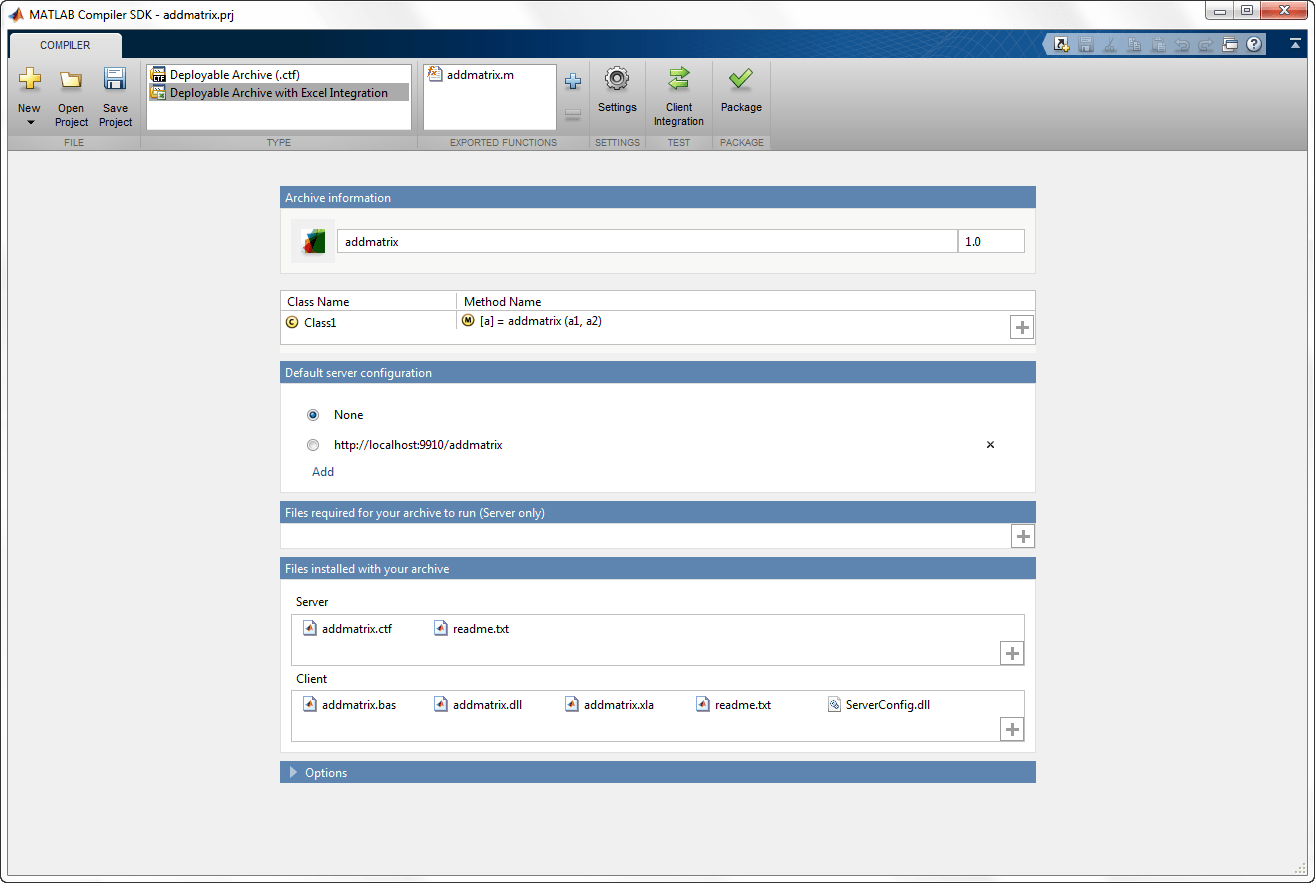The width and height of the screenshot is (1315, 883).
Task: Click the Save icon in quick access bar
Action: [1086, 44]
